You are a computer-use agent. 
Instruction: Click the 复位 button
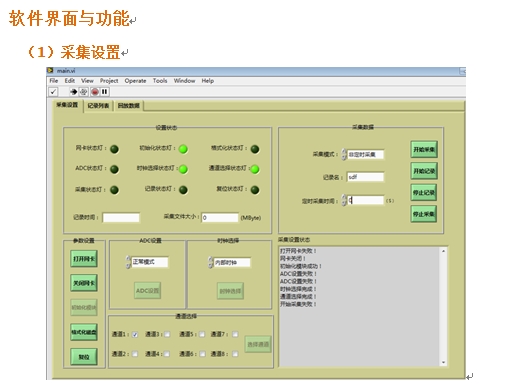pyautogui.click(x=84, y=357)
